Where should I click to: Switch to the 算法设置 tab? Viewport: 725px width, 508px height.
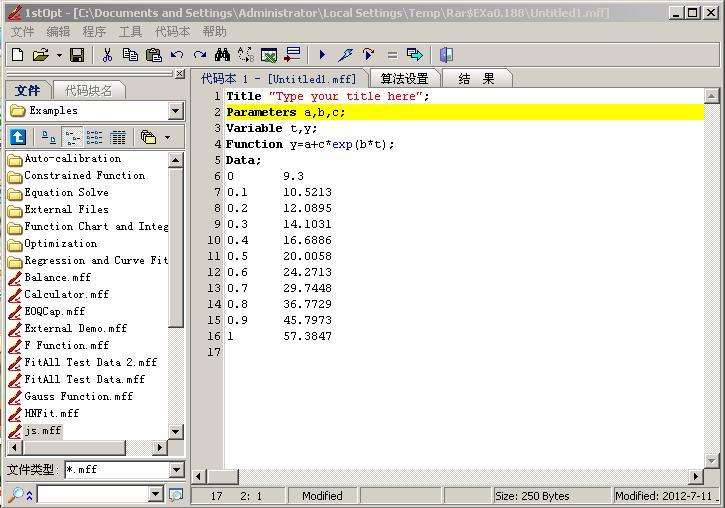[404, 79]
